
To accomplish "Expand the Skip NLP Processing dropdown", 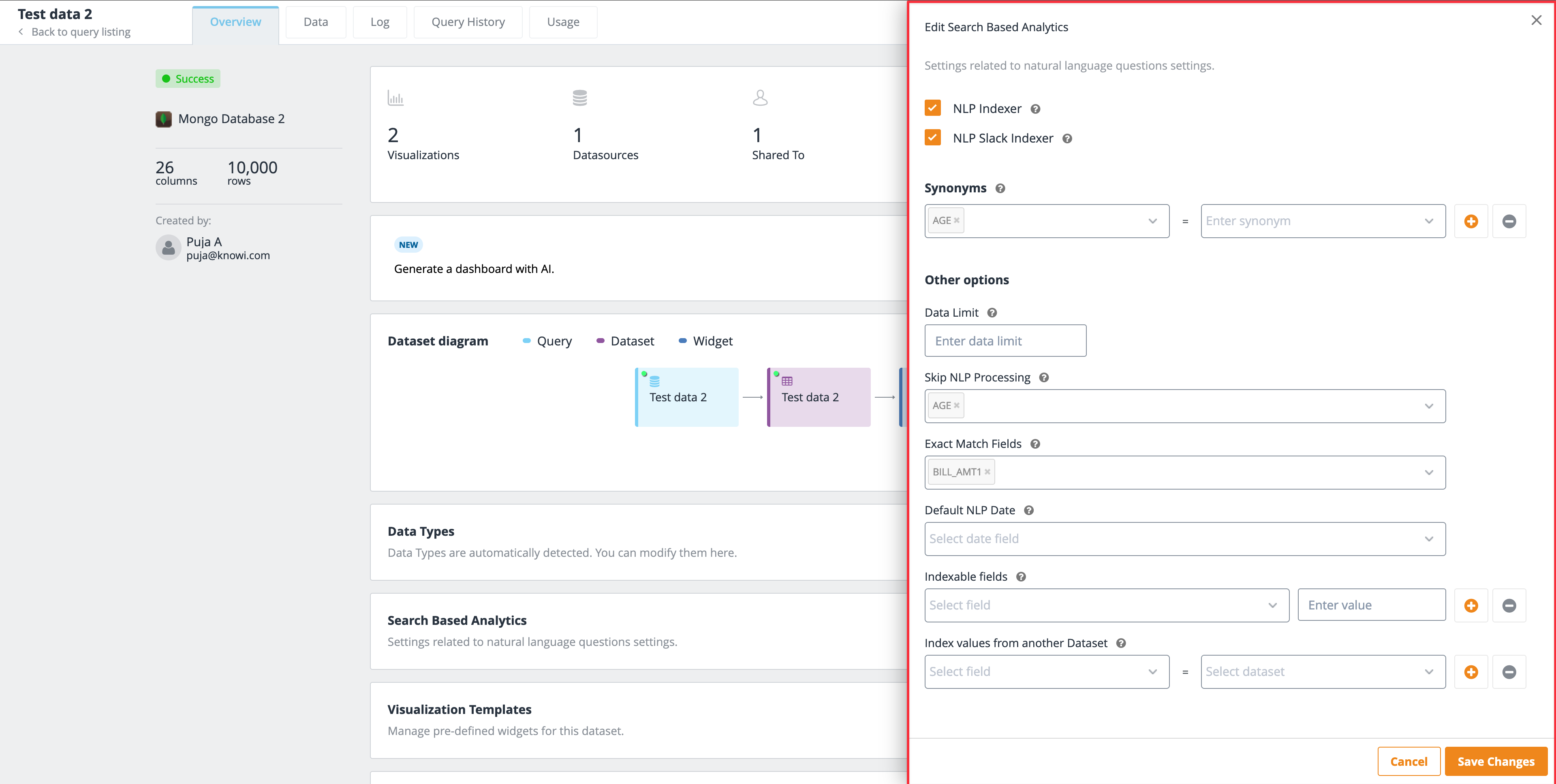I will pos(1430,405).
